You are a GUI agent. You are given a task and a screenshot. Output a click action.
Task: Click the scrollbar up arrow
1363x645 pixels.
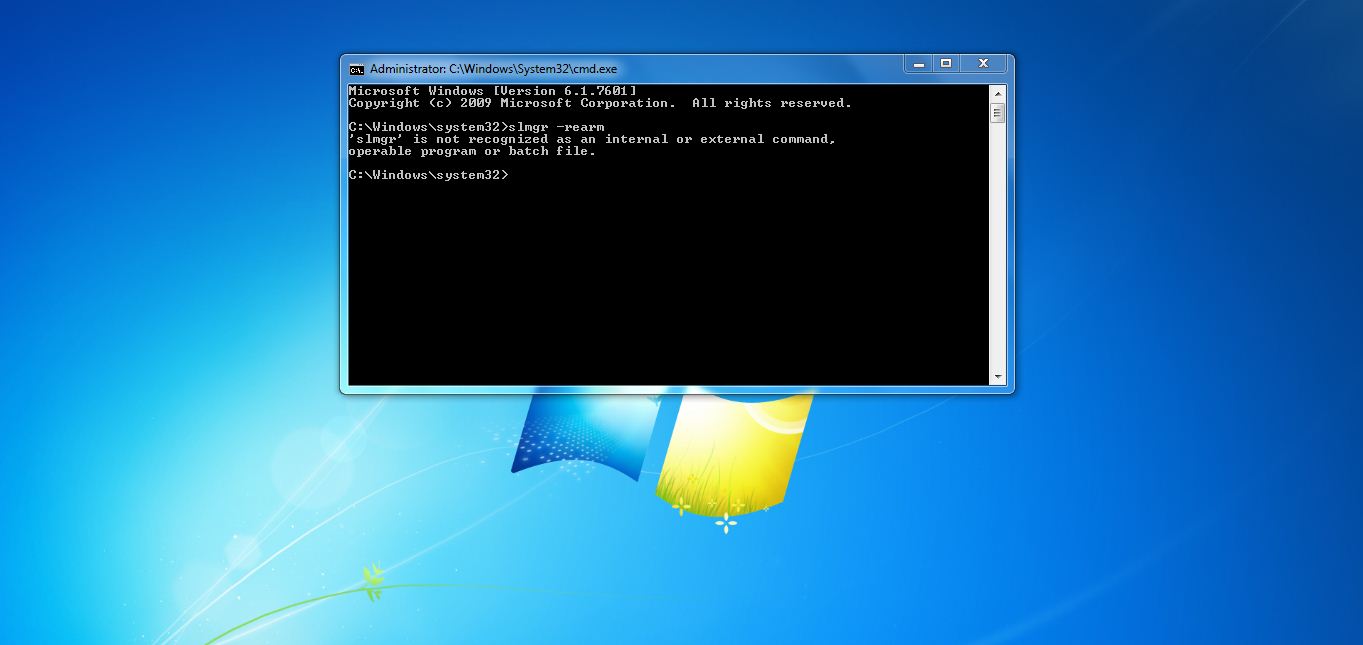[x=997, y=91]
